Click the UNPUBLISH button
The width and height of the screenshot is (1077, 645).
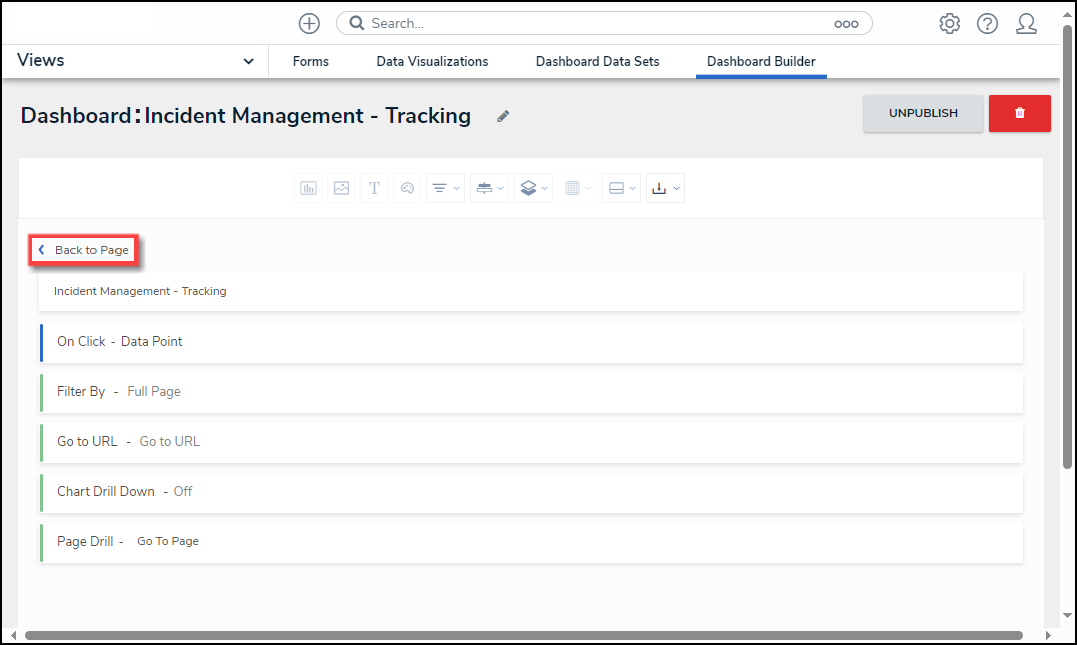tap(922, 113)
